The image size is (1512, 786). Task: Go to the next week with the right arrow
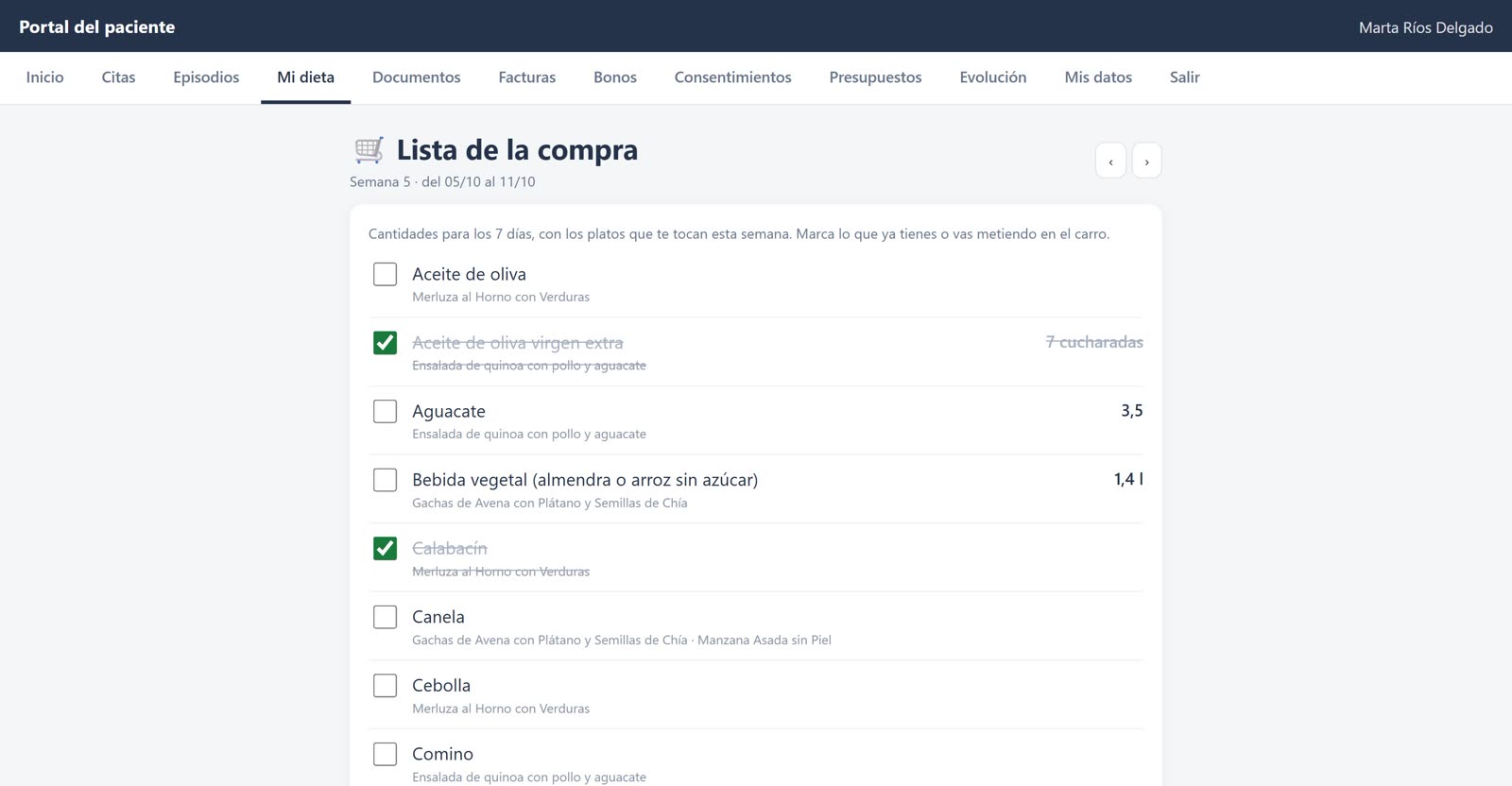(1146, 161)
